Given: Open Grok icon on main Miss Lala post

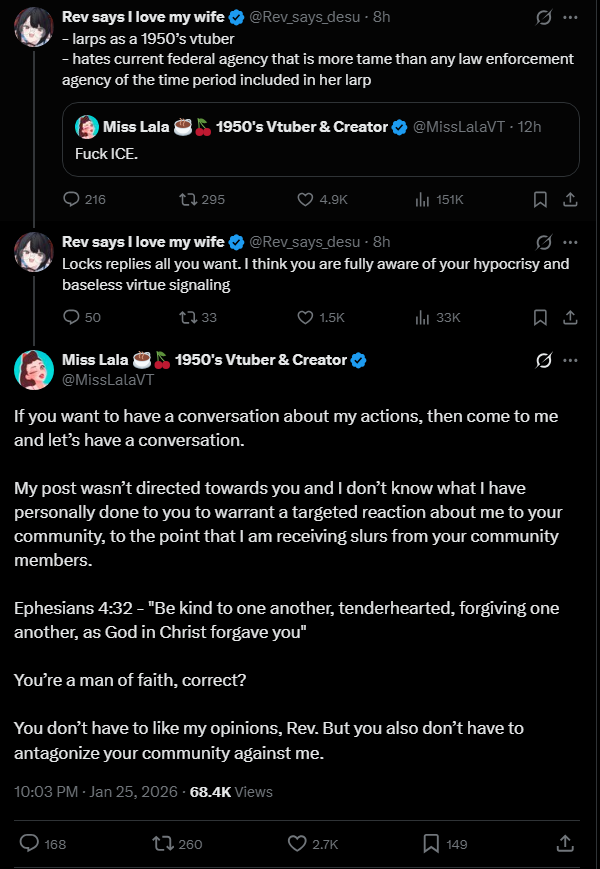Looking at the screenshot, I should pyautogui.click(x=545, y=360).
